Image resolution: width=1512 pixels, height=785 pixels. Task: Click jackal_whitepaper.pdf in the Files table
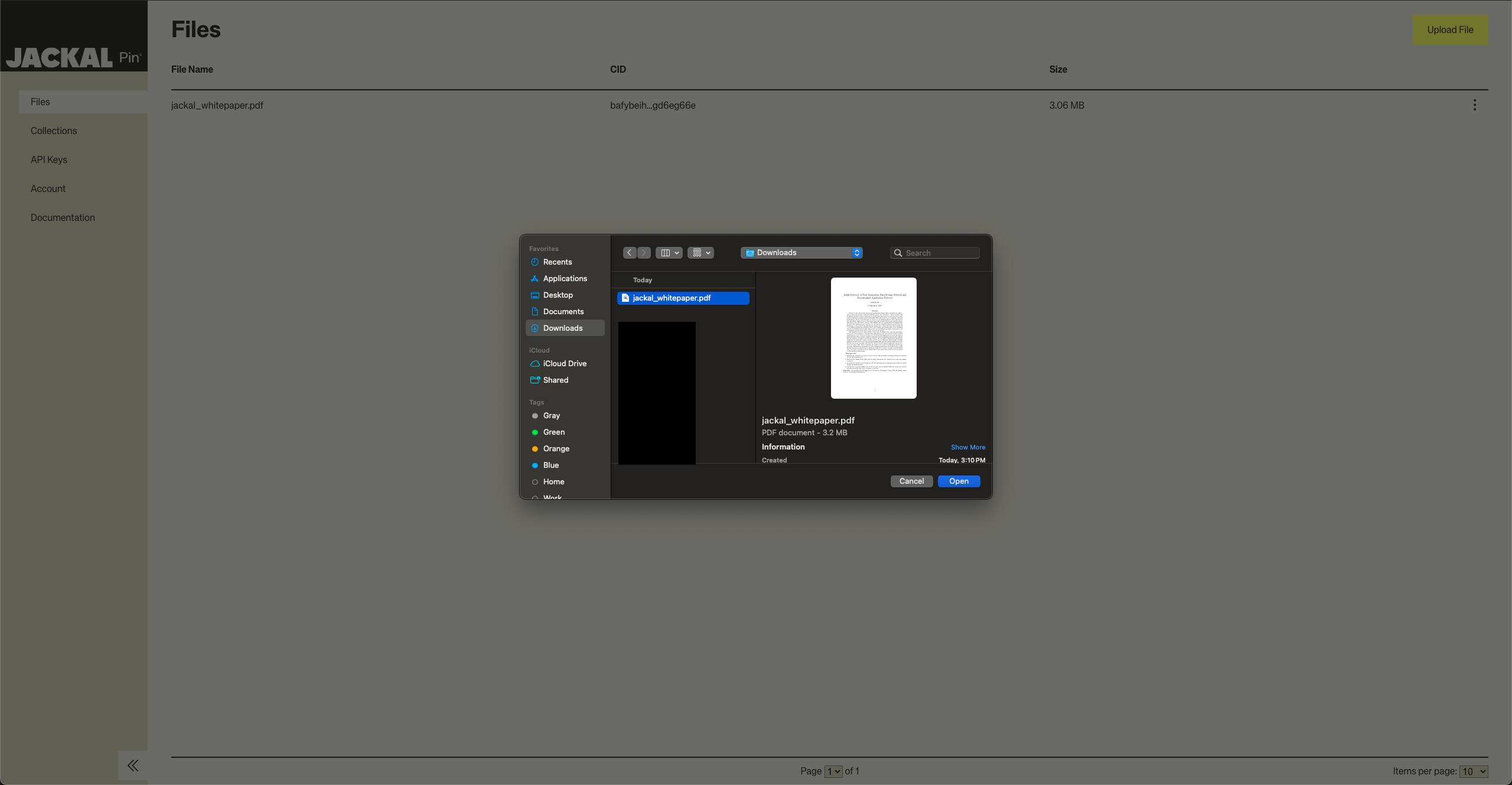[217, 106]
